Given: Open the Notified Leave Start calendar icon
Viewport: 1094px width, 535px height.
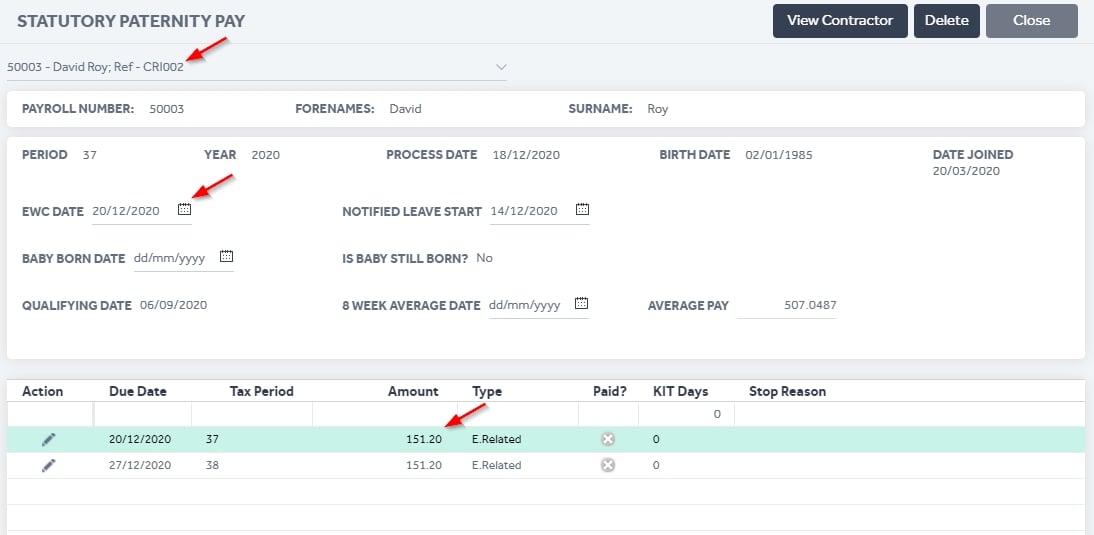Looking at the screenshot, I should point(583,209).
